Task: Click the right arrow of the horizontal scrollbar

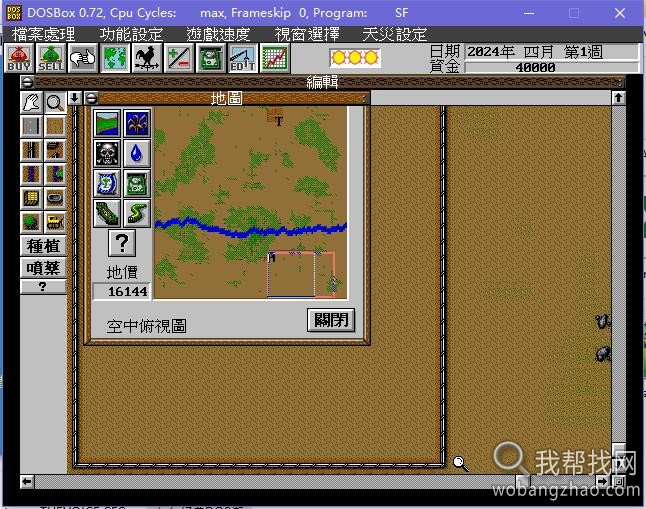Action: [x=602, y=481]
